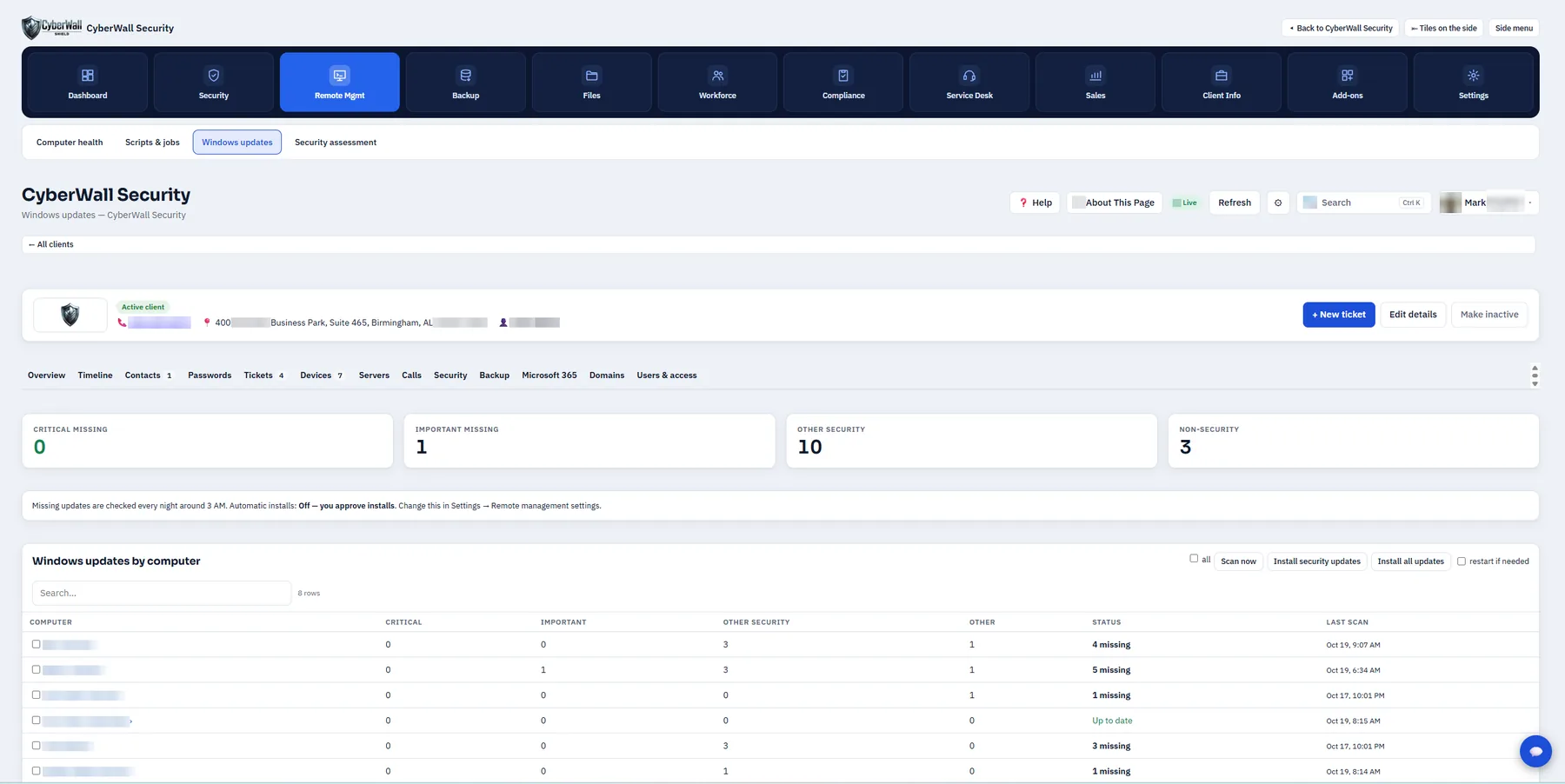
Task: Open the Mark user account dropdown
Action: click(1488, 203)
